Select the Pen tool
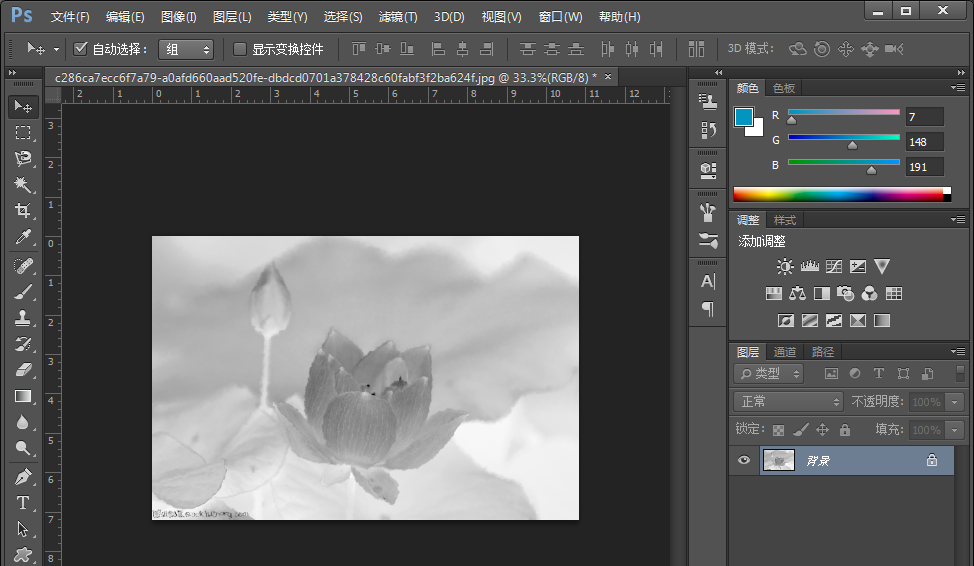Screen dimensions: 974x566 23,477
